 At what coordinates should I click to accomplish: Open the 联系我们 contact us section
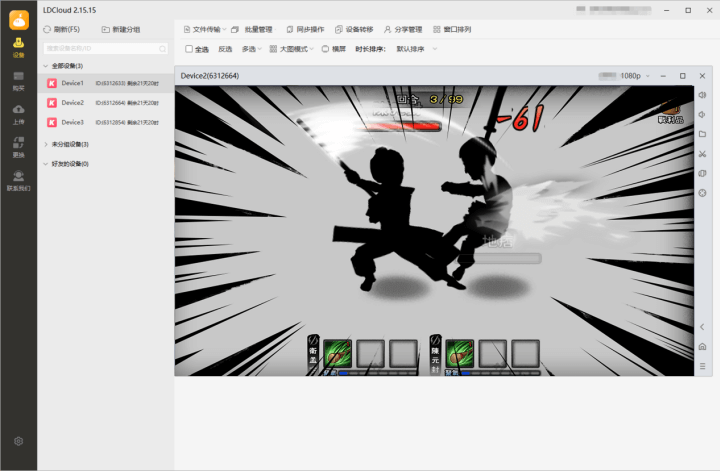tap(18, 181)
